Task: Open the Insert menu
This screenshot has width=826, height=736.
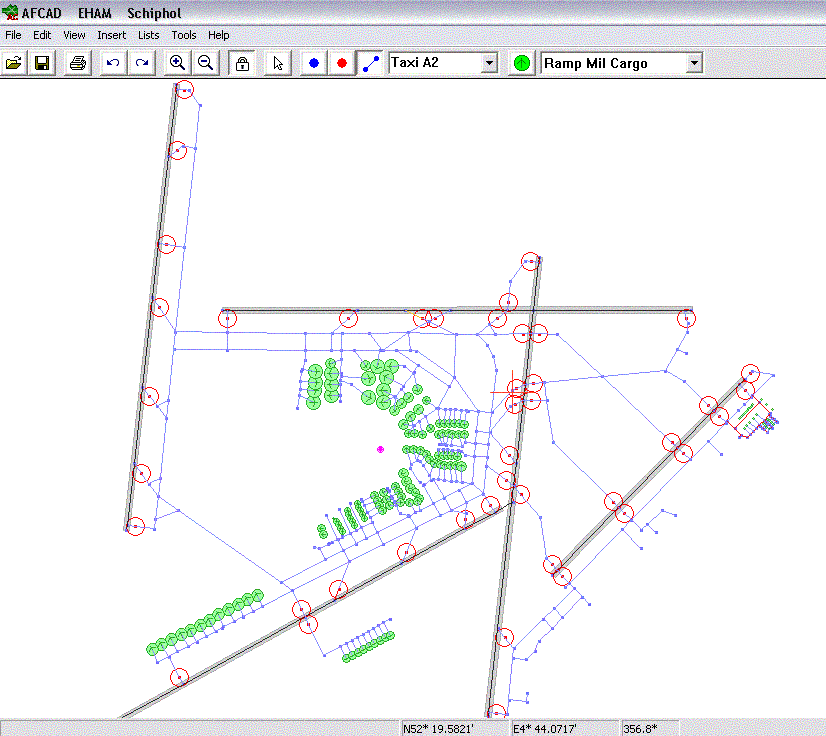Action: [x=111, y=35]
